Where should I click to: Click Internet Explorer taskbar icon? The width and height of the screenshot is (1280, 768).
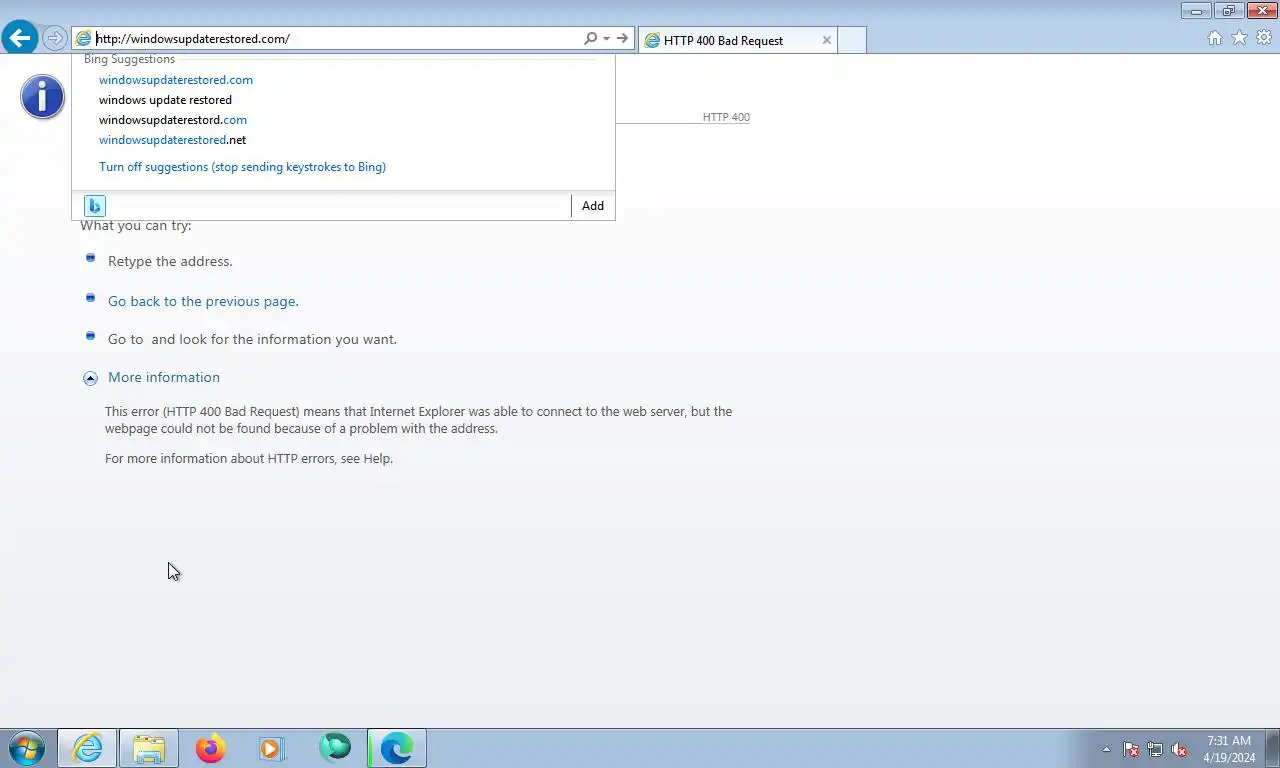tap(87, 748)
